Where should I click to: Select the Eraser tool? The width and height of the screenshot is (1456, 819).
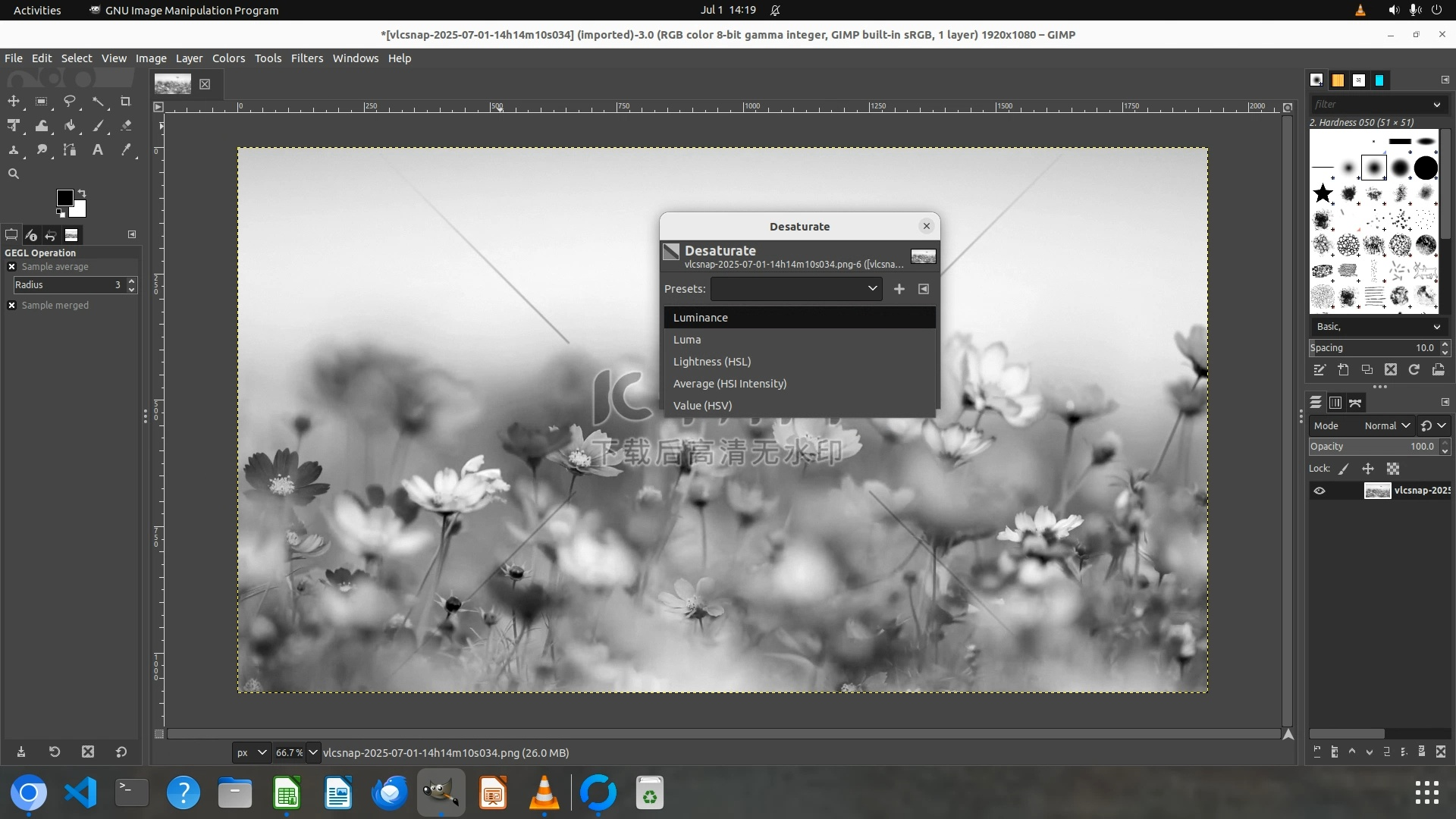[x=126, y=126]
